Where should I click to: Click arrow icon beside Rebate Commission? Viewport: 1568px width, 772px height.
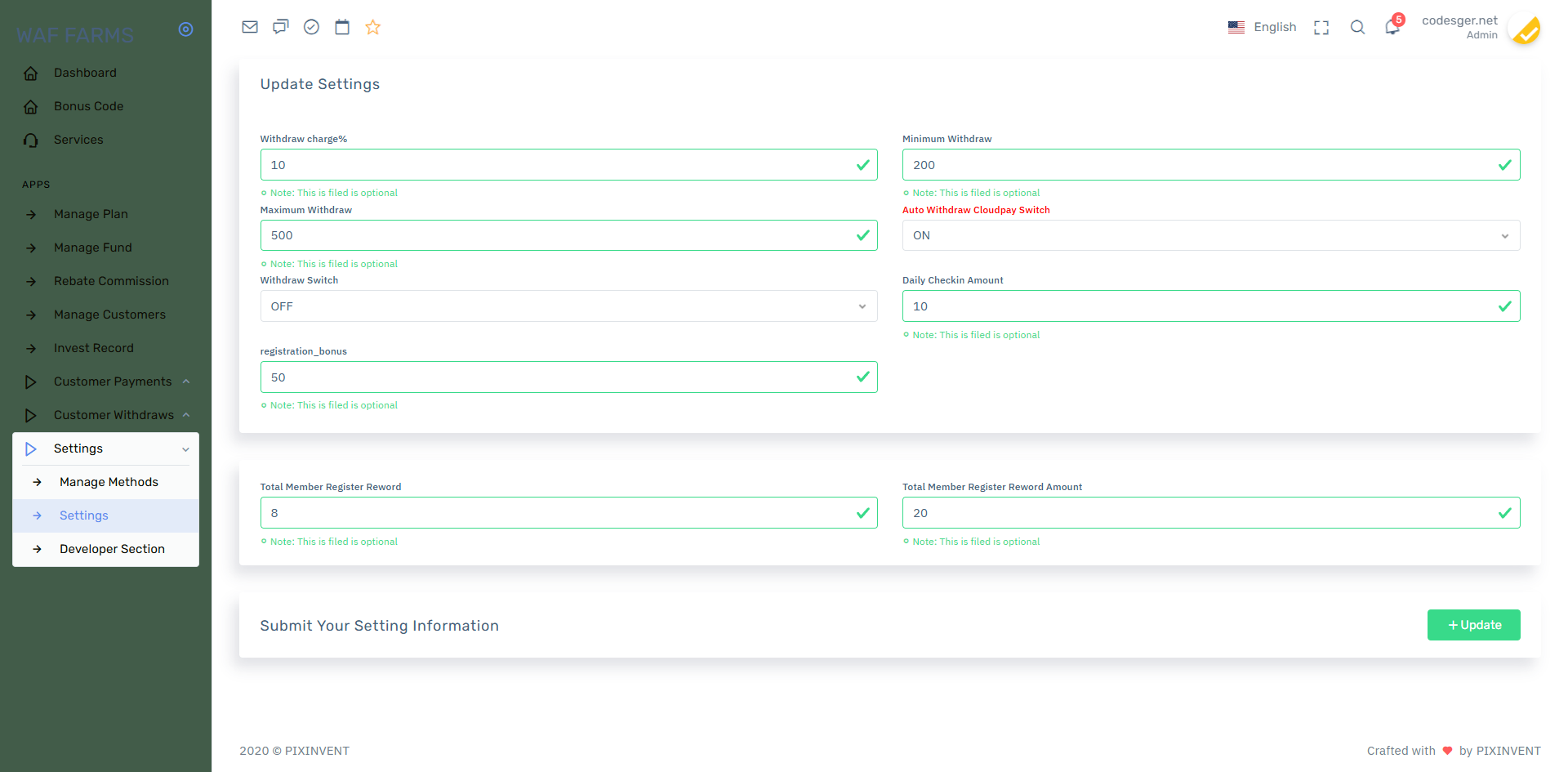[31, 282]
